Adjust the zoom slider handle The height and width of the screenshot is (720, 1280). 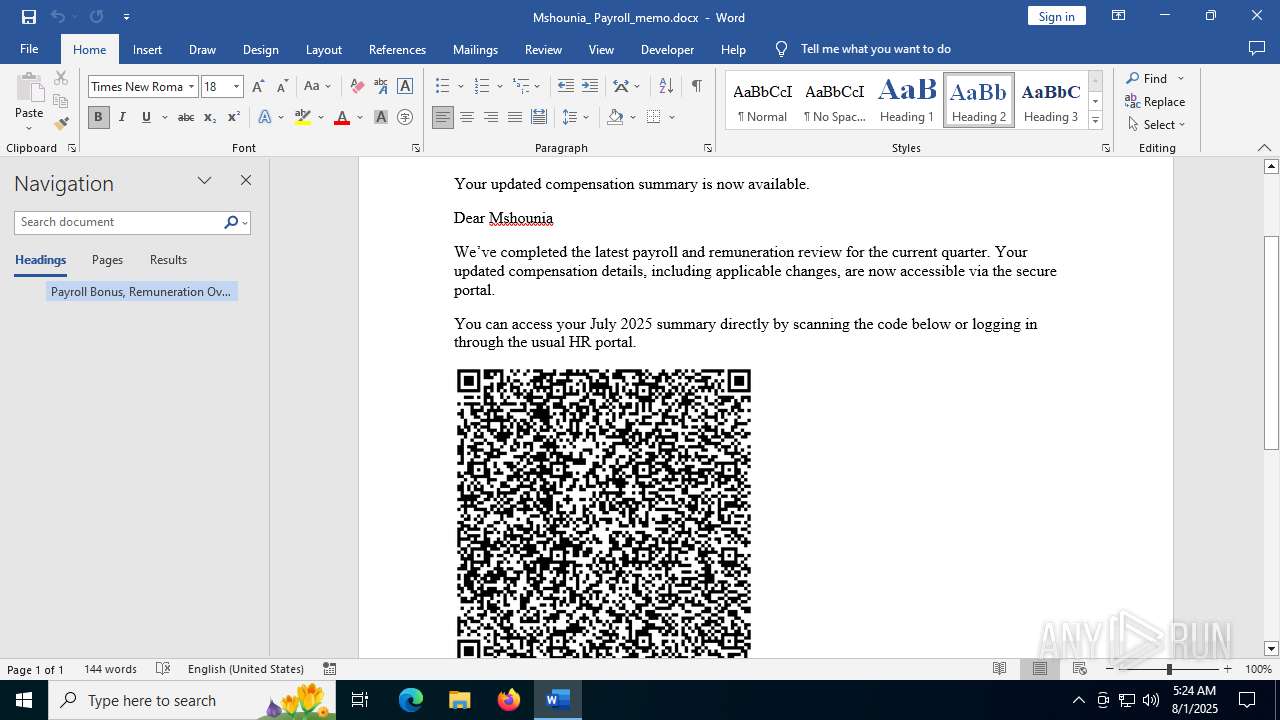(1169, 669)
